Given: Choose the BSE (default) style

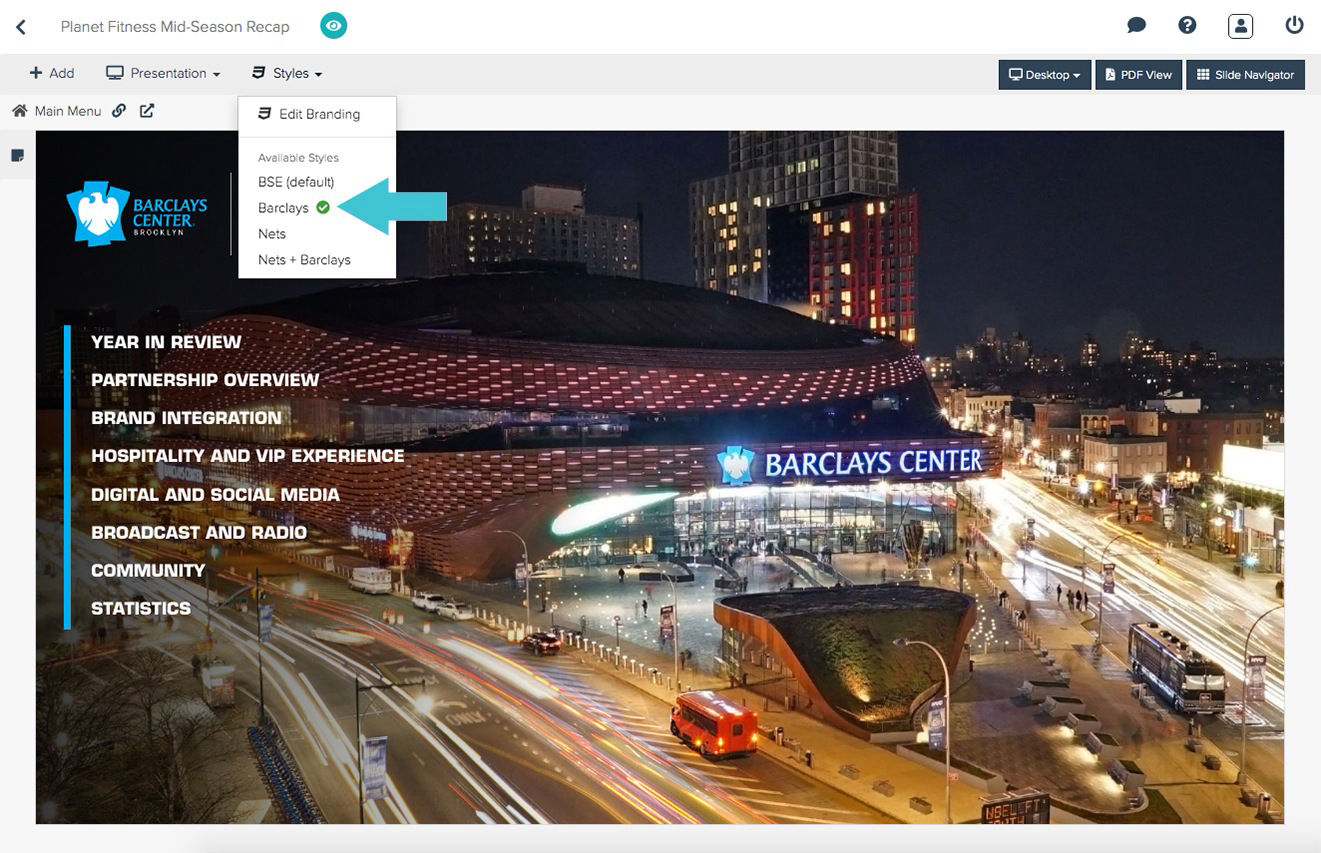Looking at the screenshot, I should coord(296,182).
